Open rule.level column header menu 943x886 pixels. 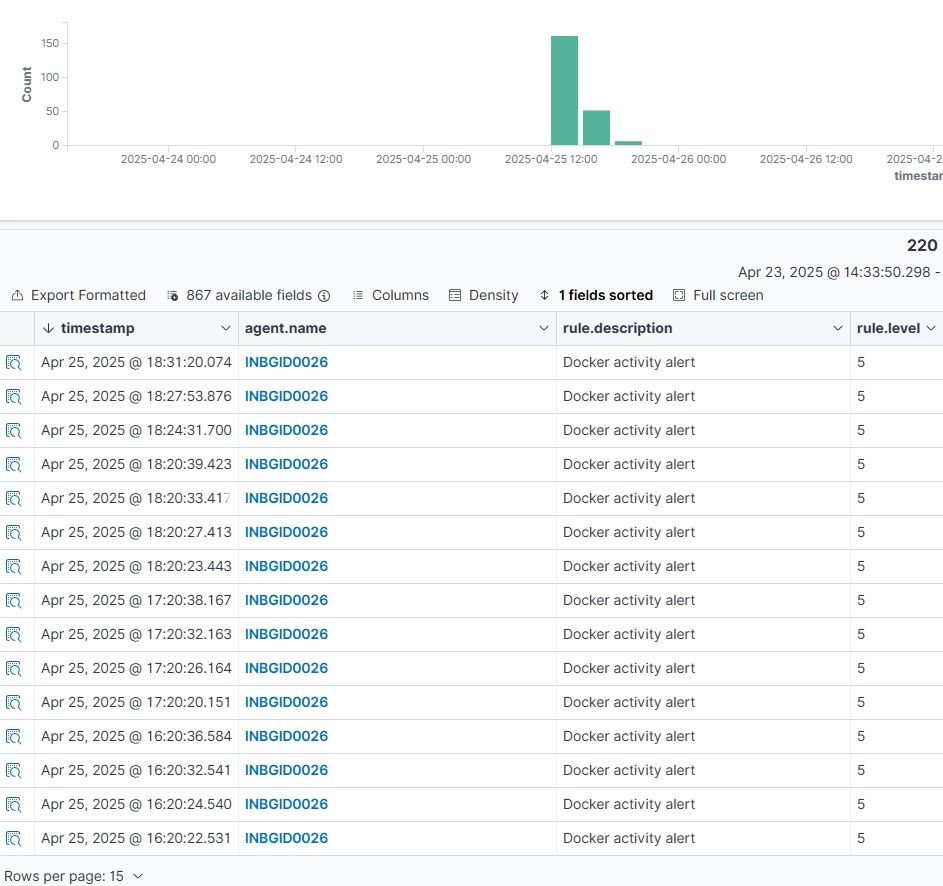[930, 329]
